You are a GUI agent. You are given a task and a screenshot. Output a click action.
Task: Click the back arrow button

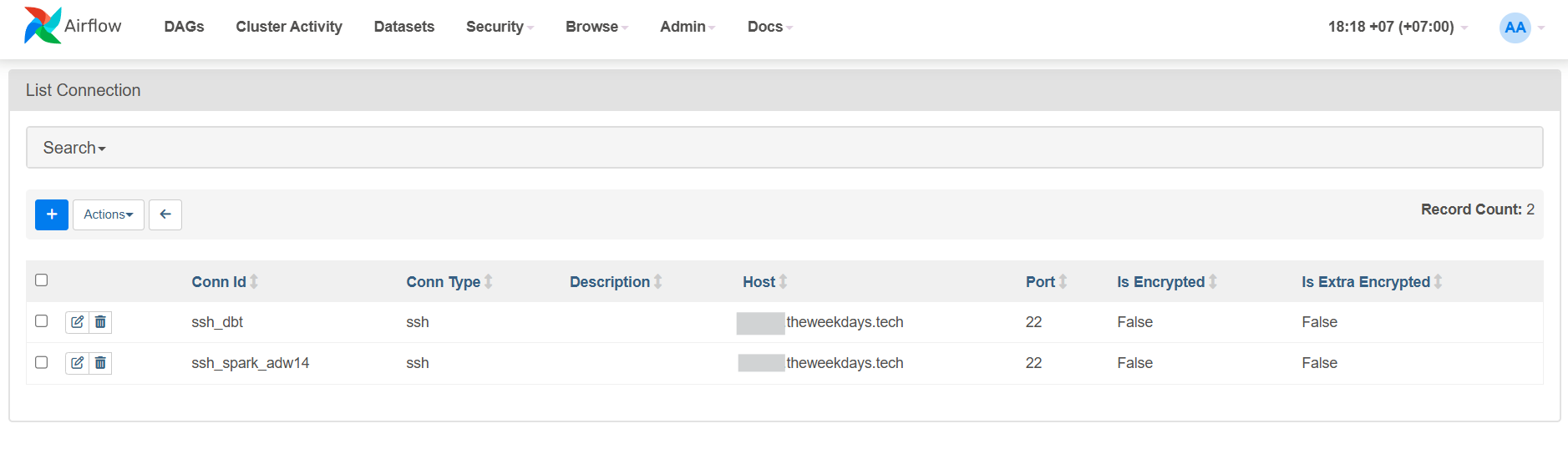[165, 214]
